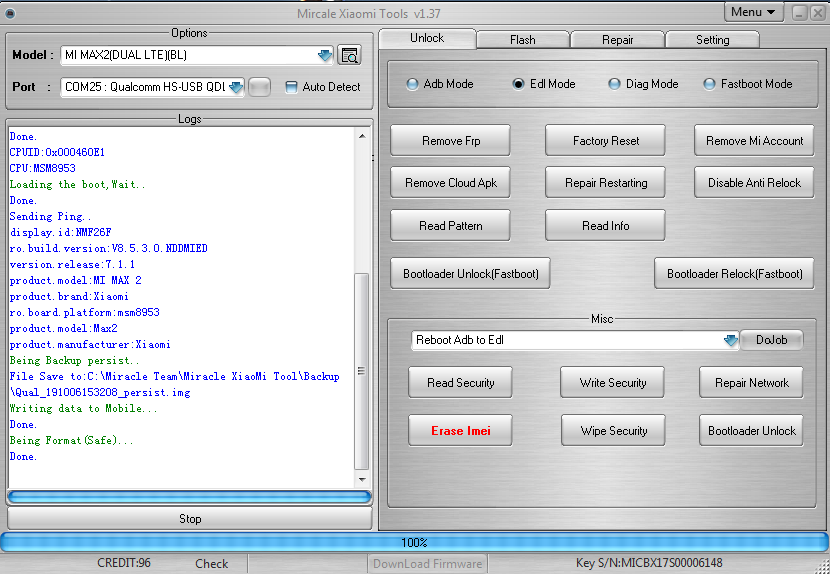
Task: Click the CPU:MSM8953 log line
Action: click(42, 168)
